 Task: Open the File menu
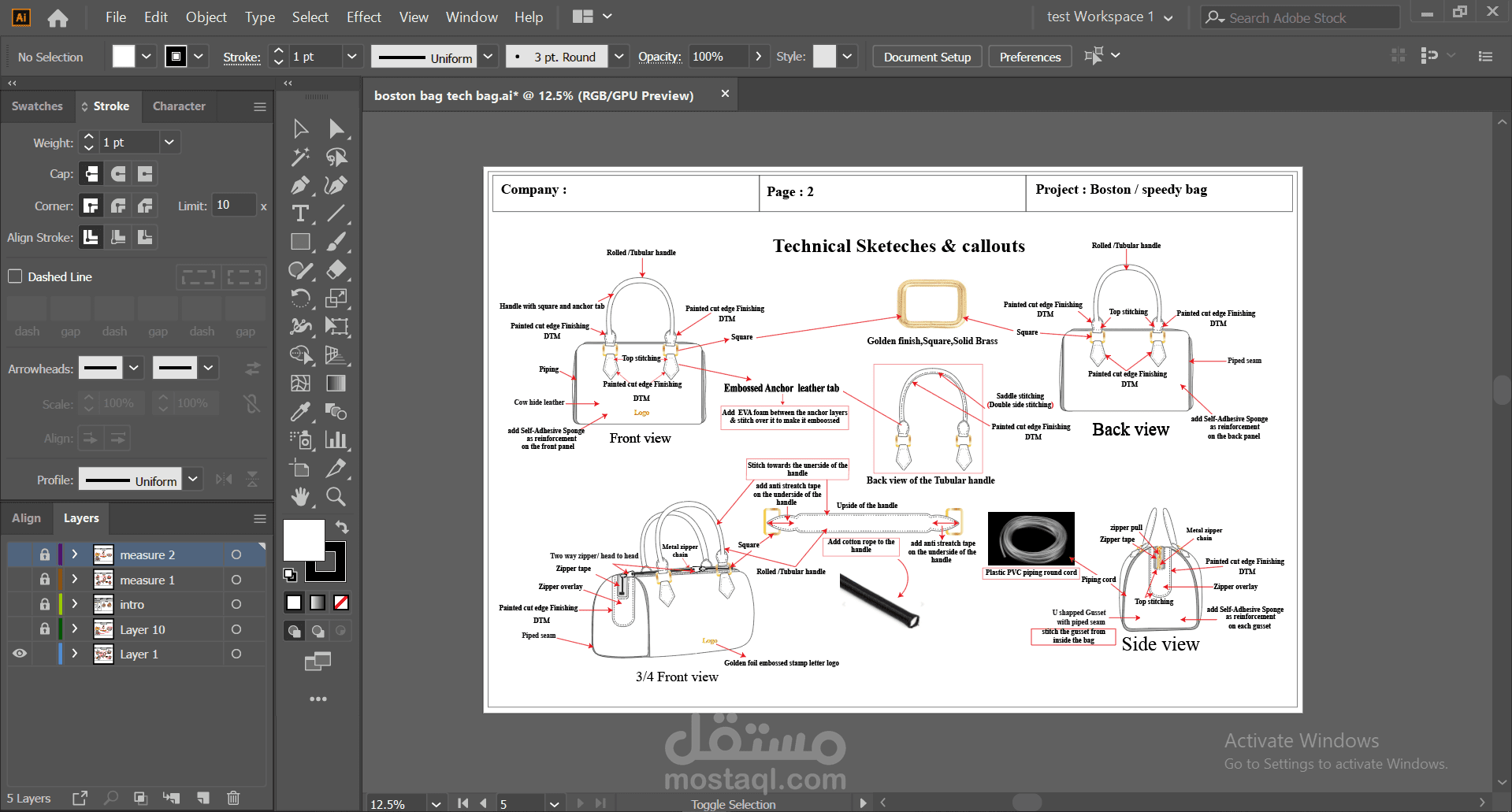116,17
